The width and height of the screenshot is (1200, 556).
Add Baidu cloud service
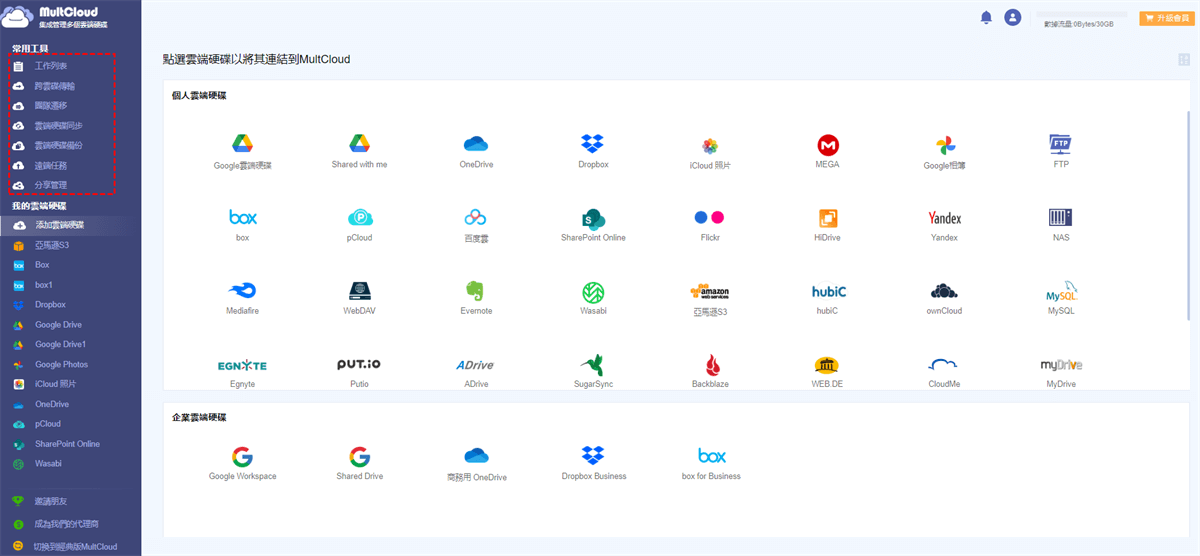pyautogui.click(x=476, y=225)
